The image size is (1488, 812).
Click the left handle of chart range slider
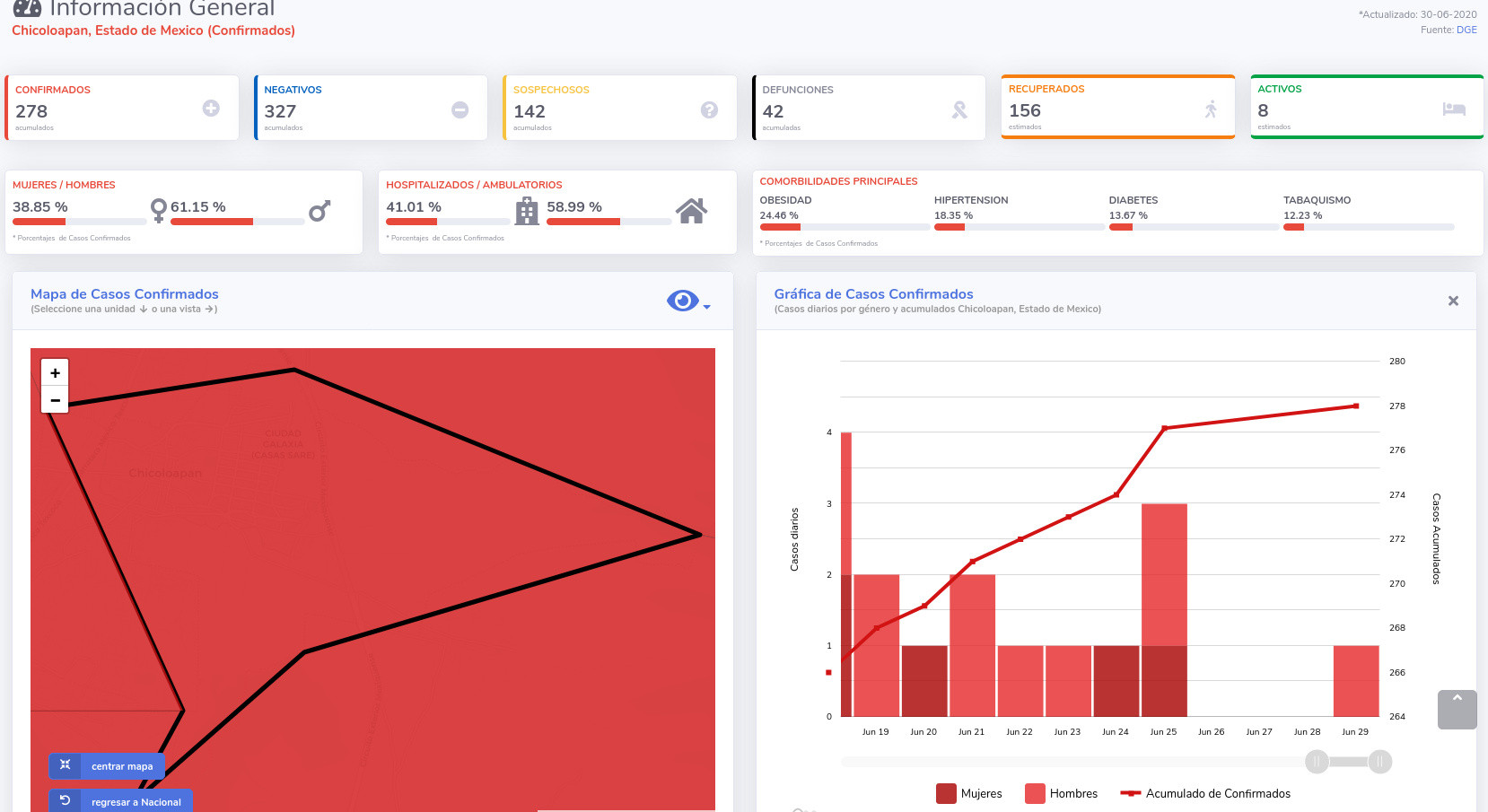pyautogui.click(x=1317, y=762)
